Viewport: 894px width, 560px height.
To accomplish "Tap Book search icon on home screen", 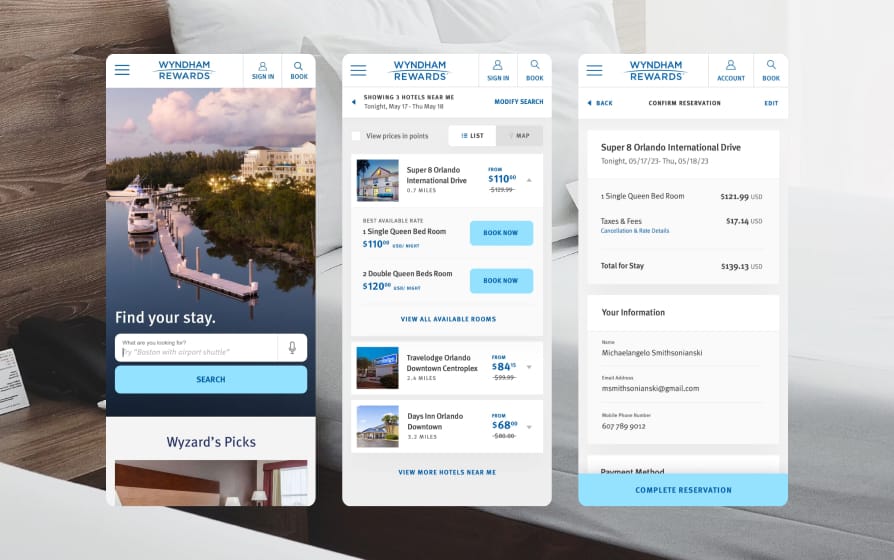I will pos(299,70).
